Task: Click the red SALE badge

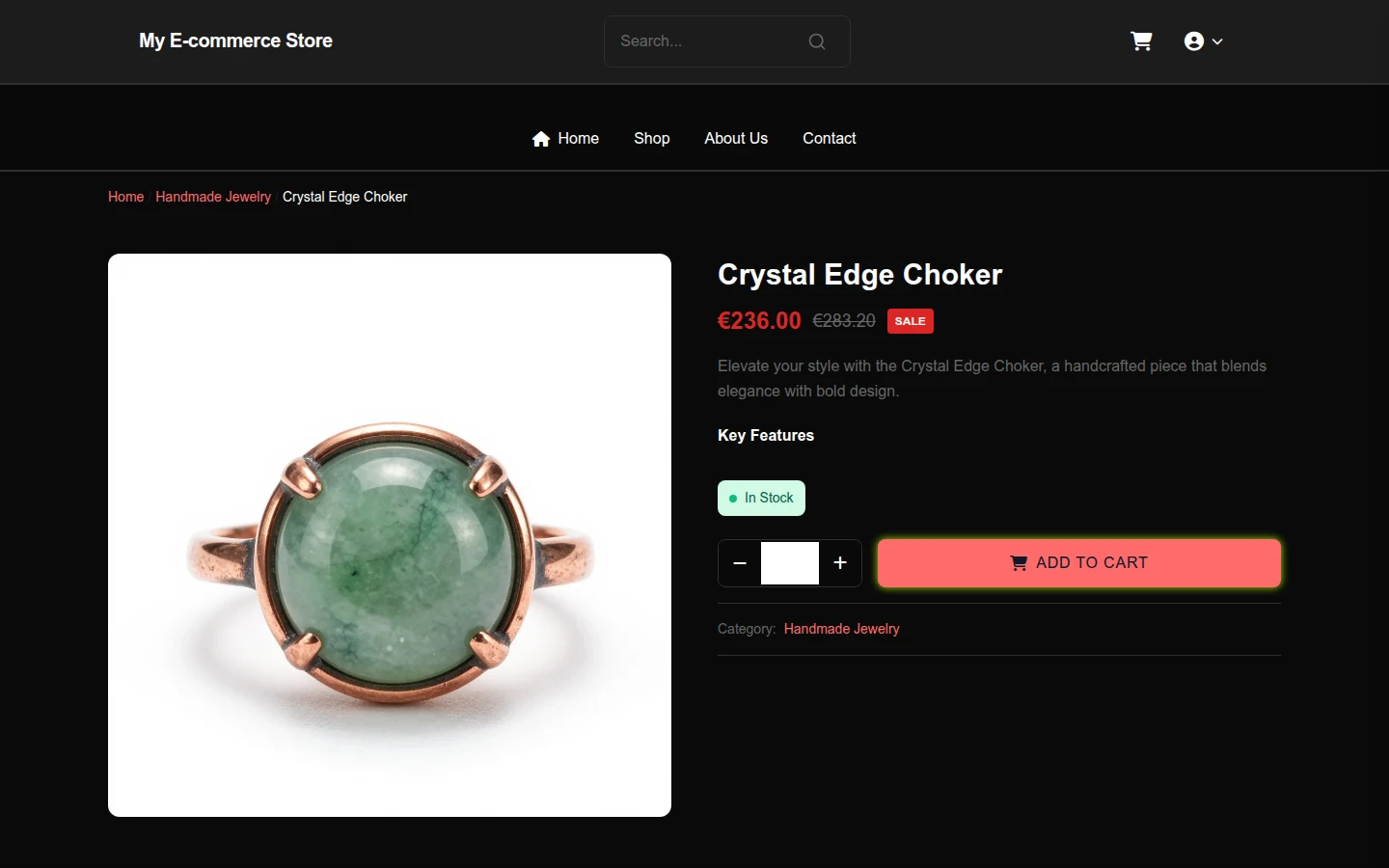Action: (910, 321)
